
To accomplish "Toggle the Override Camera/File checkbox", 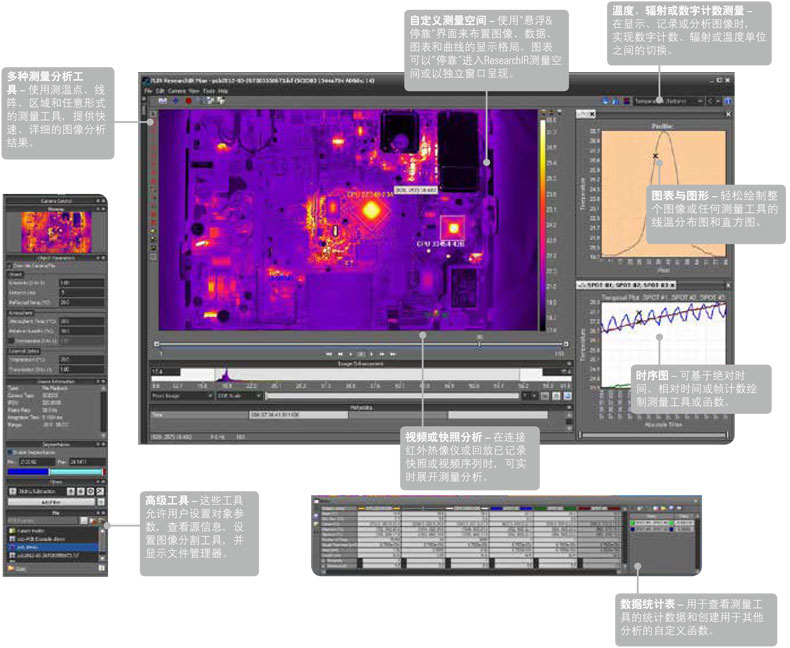I will click(x=10, y=264).
